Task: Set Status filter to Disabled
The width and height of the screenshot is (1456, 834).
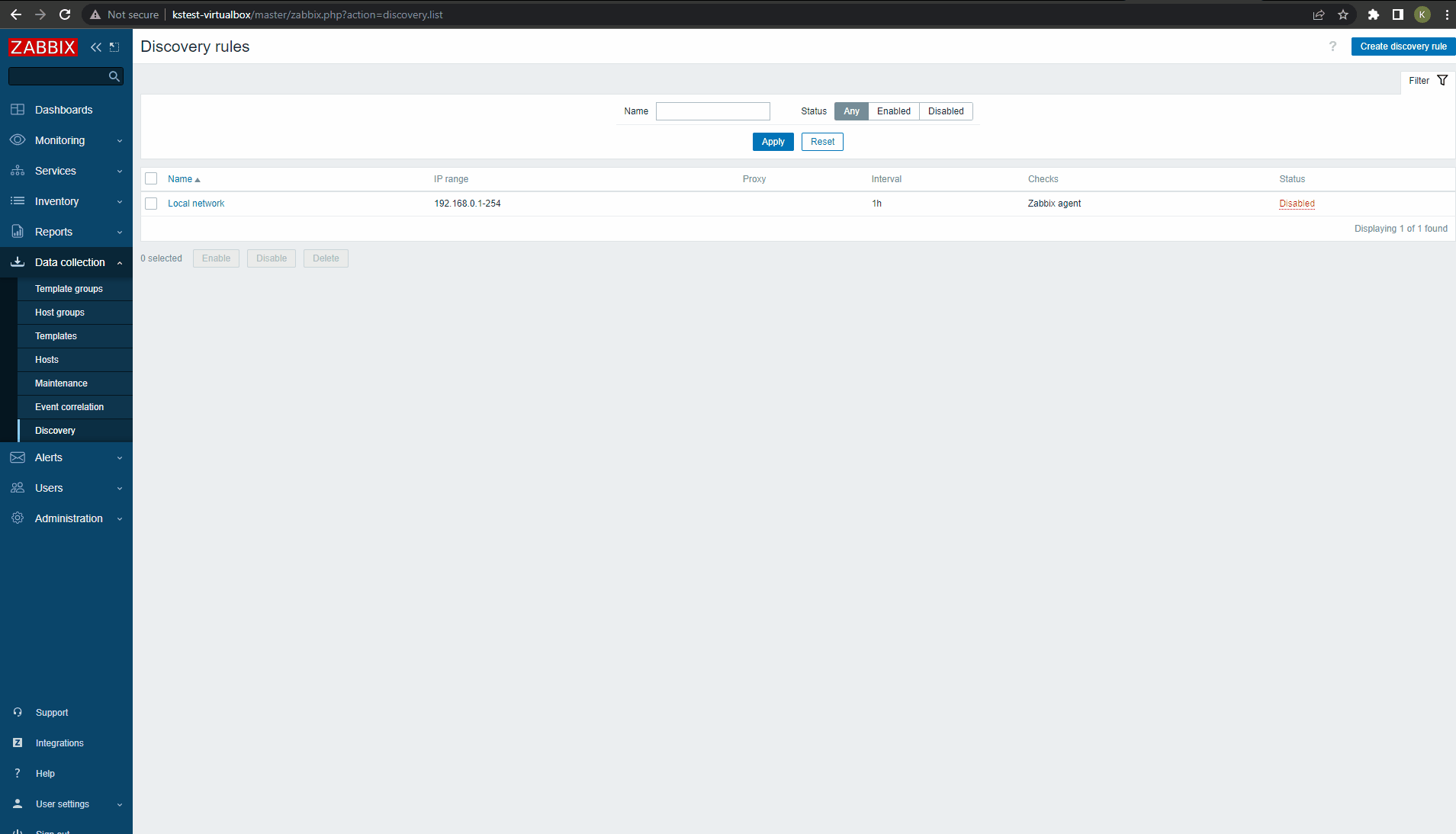Action: (x=946, y=111)
